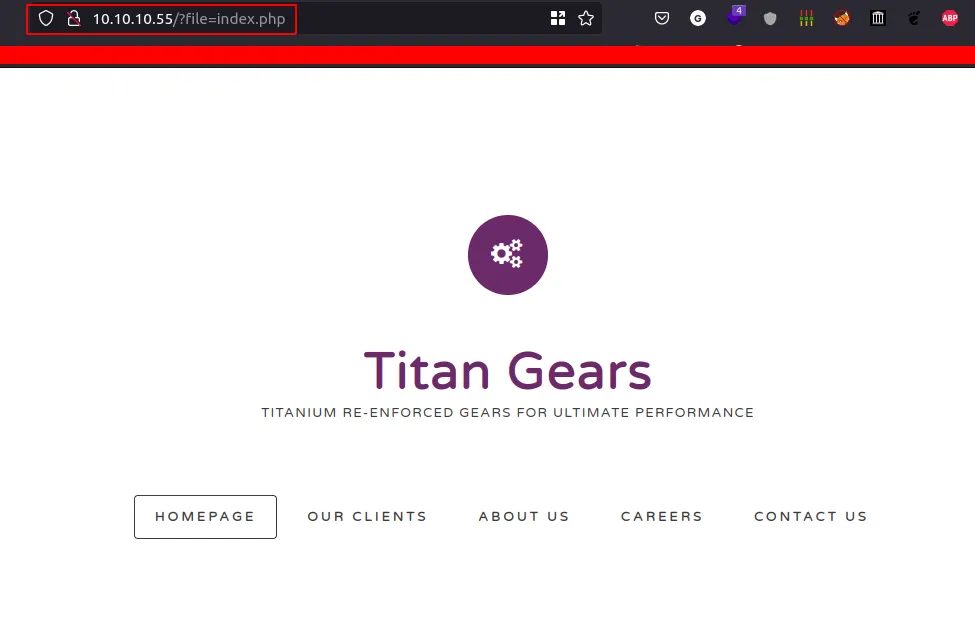The image size is (975, 618).
Task: Toggle the site connection security padlock
Action: [x=74, y=18]
